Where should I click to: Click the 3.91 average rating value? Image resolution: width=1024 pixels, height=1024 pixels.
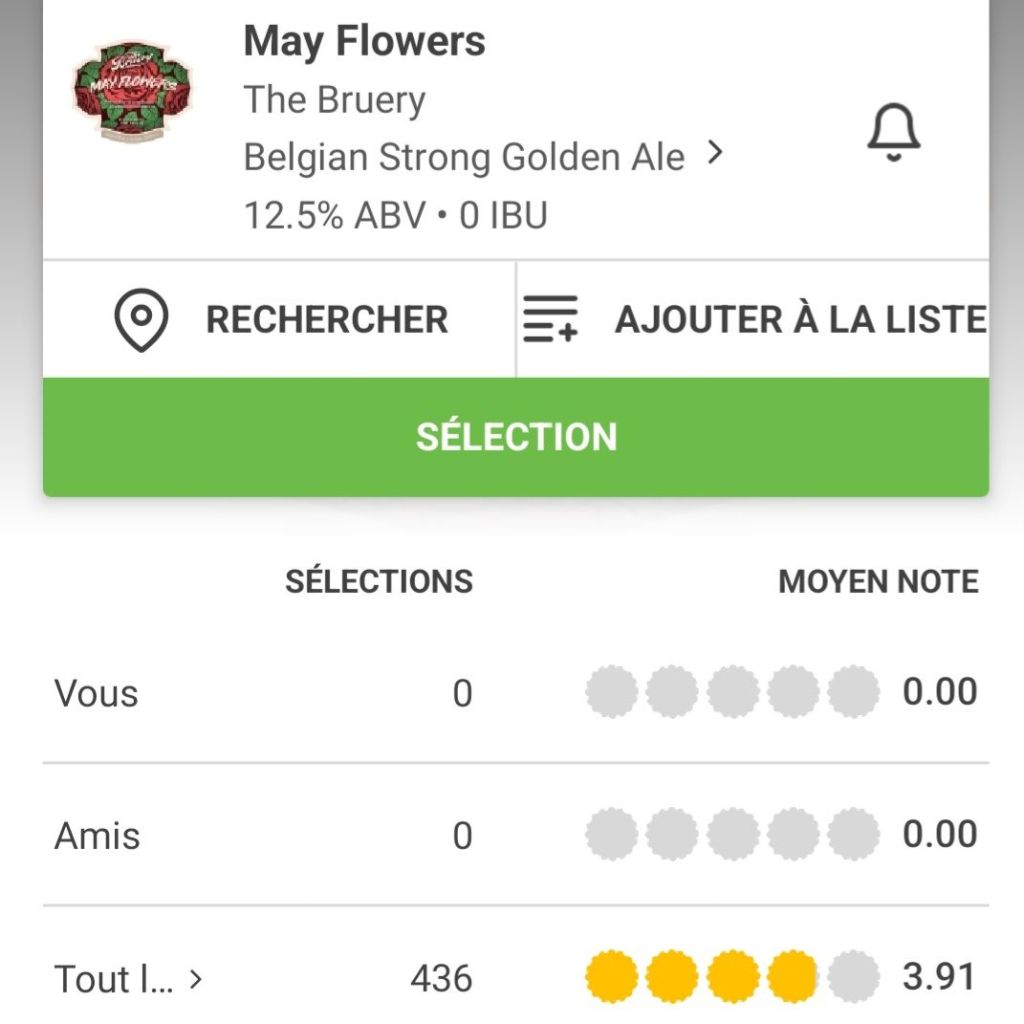pyautogui.click(x=939, y=977)
